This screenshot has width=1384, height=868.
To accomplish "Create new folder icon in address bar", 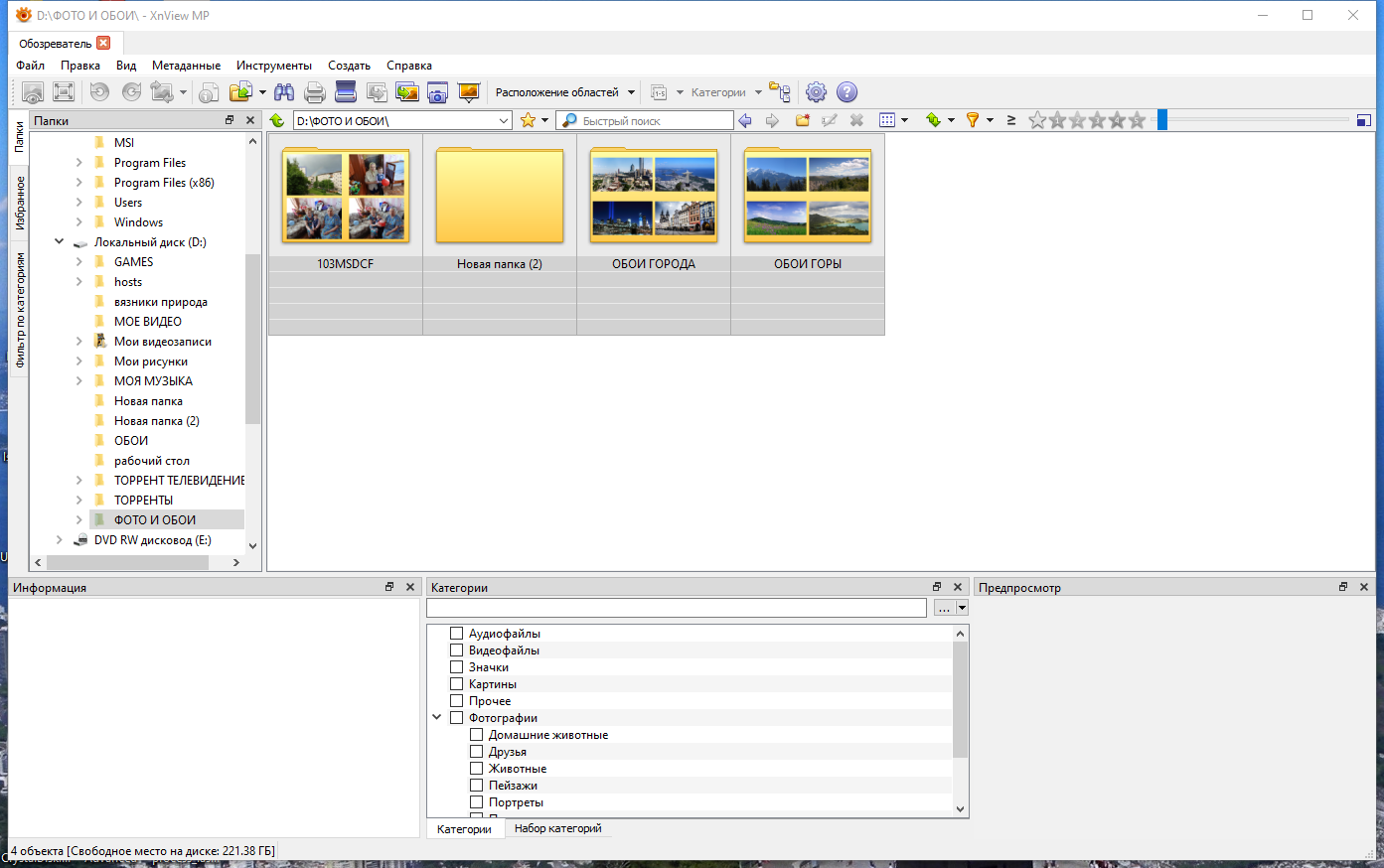I will (803, 120).
